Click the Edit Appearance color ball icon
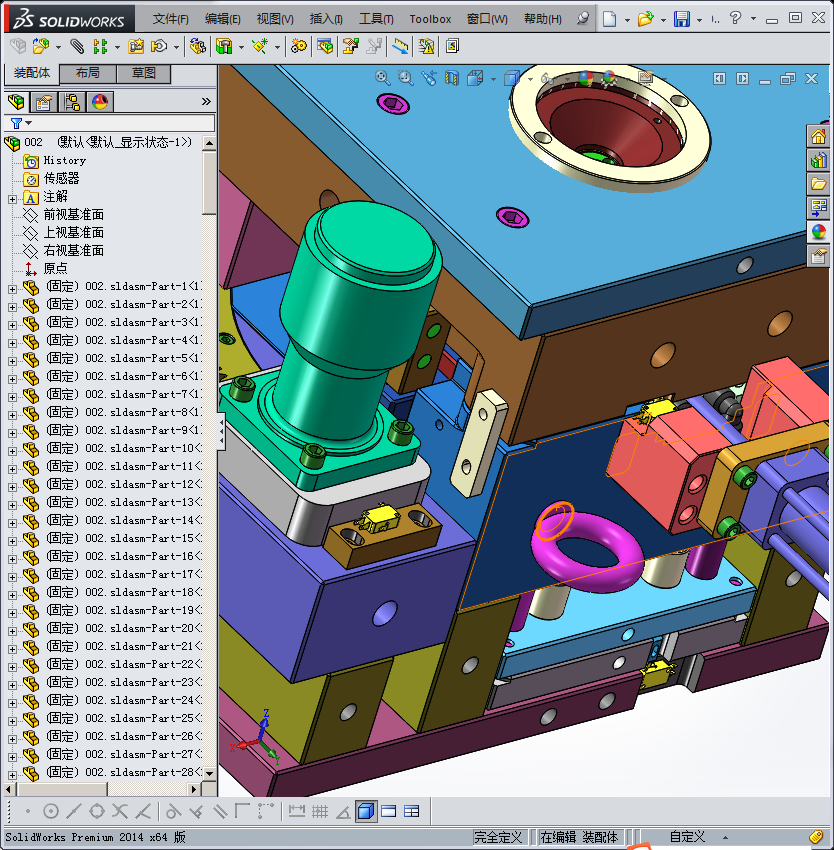Image resolution: width=834 pixels, height=850 pixels. (x=586, y=78)
